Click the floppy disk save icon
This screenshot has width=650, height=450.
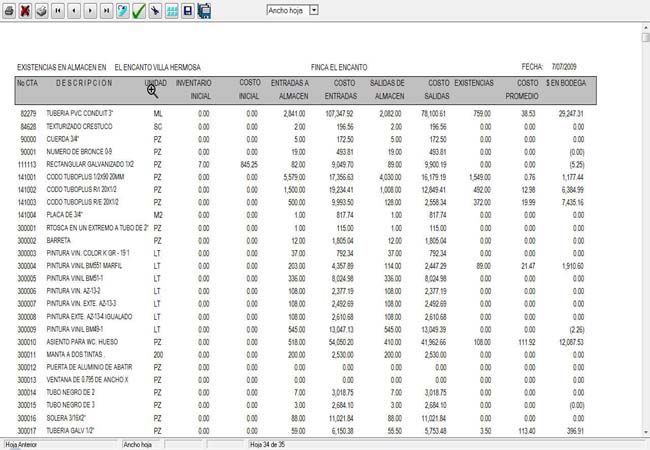188,11
